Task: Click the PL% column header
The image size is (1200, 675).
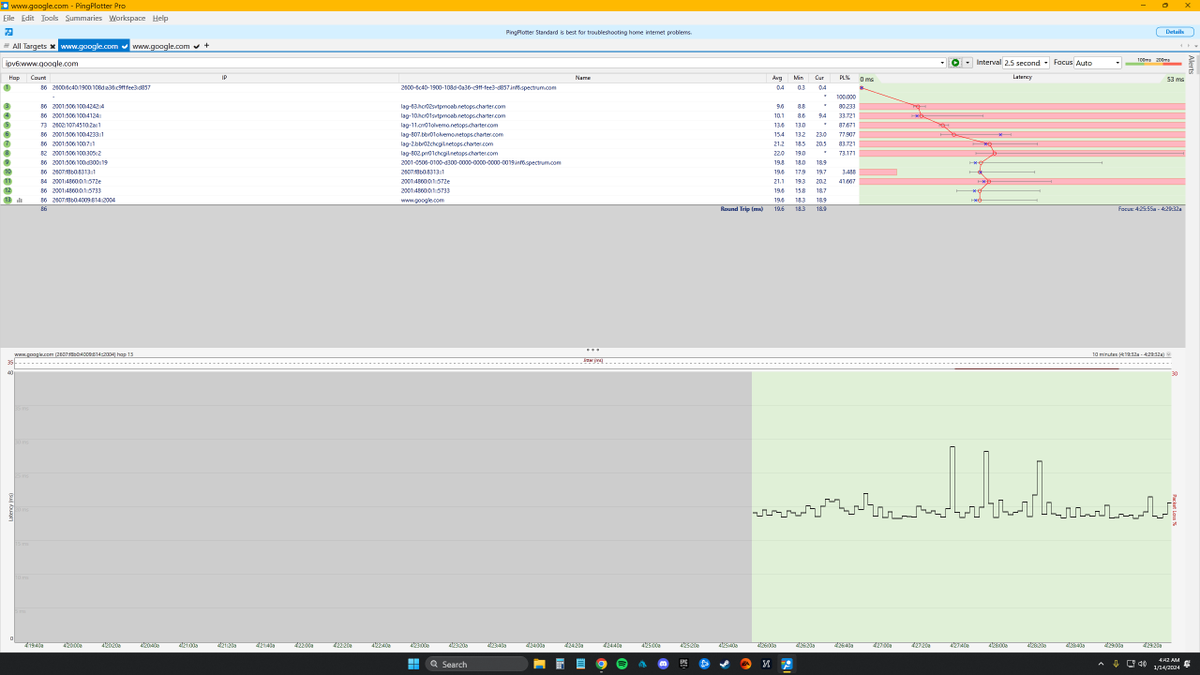Action: coord(844,77)
